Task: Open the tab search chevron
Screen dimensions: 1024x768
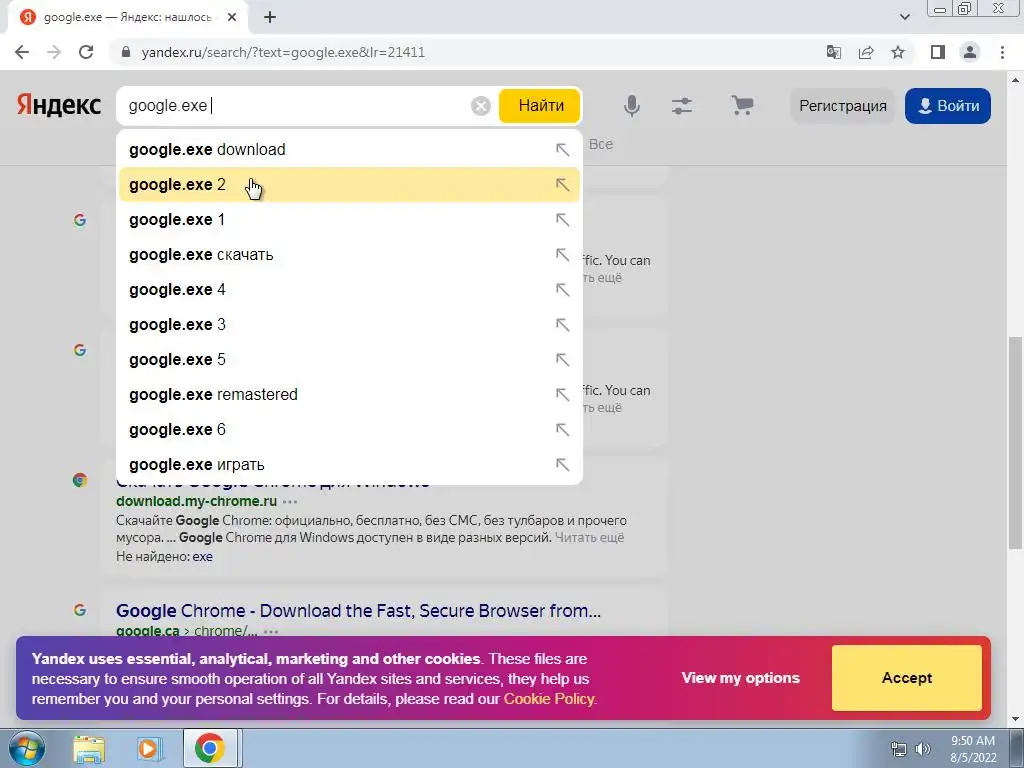Action: pyautogui.click(x=904, y=17)
